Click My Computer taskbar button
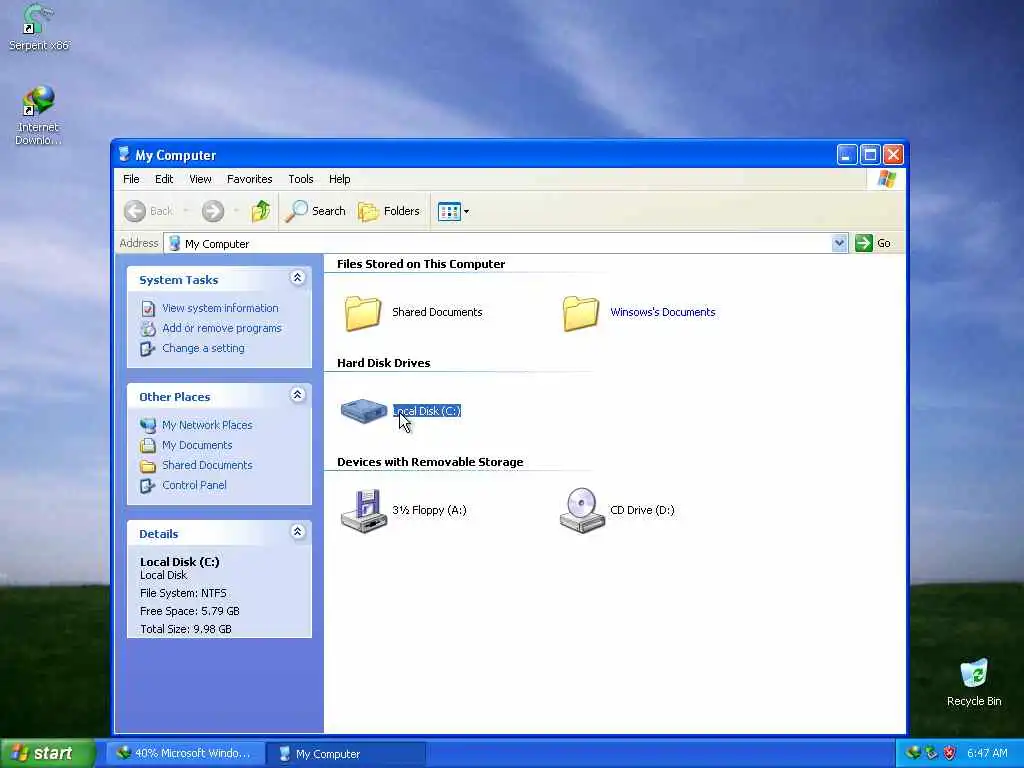The width and height of the screenshot is (1024, 768). tap(346, 754)
